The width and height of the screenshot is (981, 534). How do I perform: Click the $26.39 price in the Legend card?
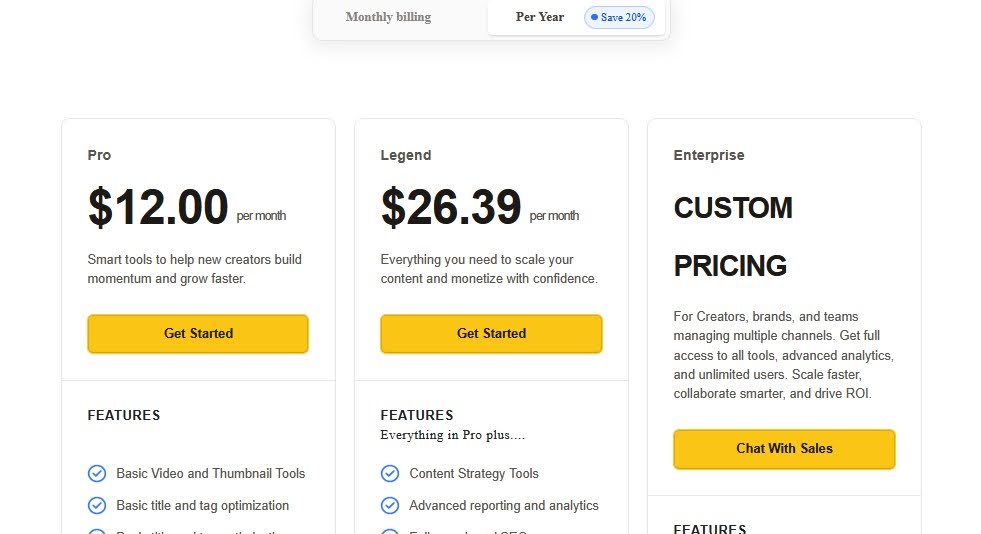pyautogui.click(x=451, y=208)
